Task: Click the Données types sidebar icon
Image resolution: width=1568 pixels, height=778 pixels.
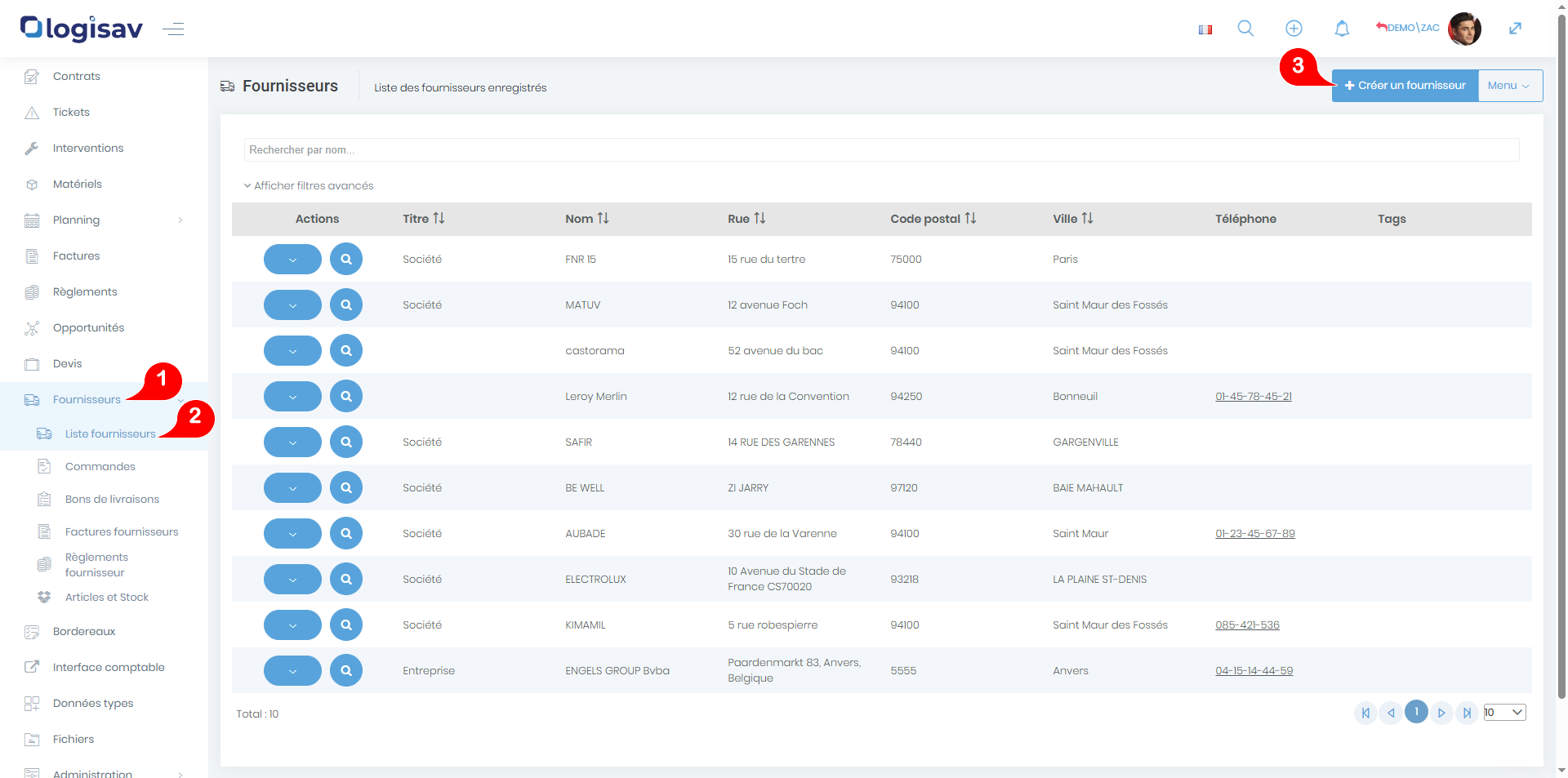Action: pos(32,704)
